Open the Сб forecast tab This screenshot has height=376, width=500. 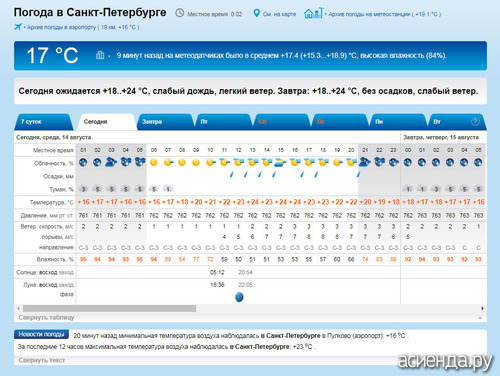(282, 122)
